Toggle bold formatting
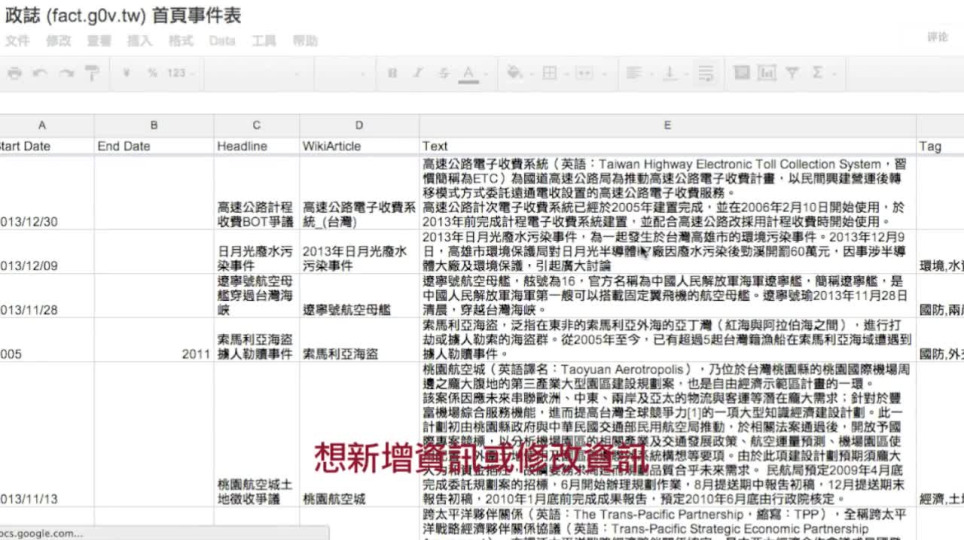964x540 pixels. (392, 73)
